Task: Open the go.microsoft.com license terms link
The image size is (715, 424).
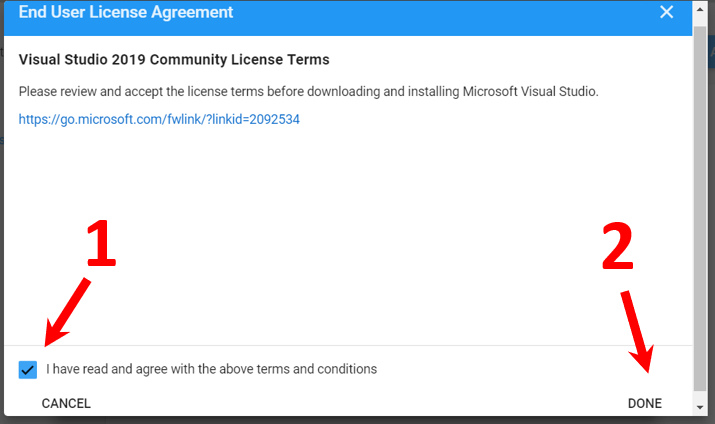Action: (x=159, y=119)
